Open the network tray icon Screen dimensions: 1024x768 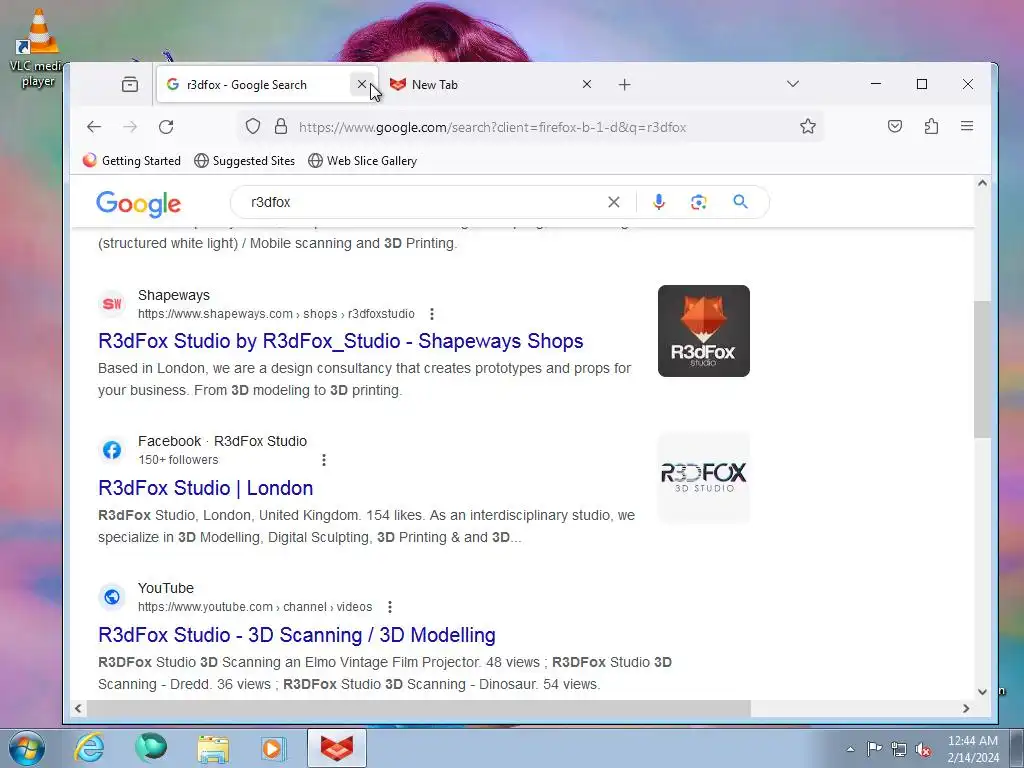pyautogui.click(x=899, y=749)
